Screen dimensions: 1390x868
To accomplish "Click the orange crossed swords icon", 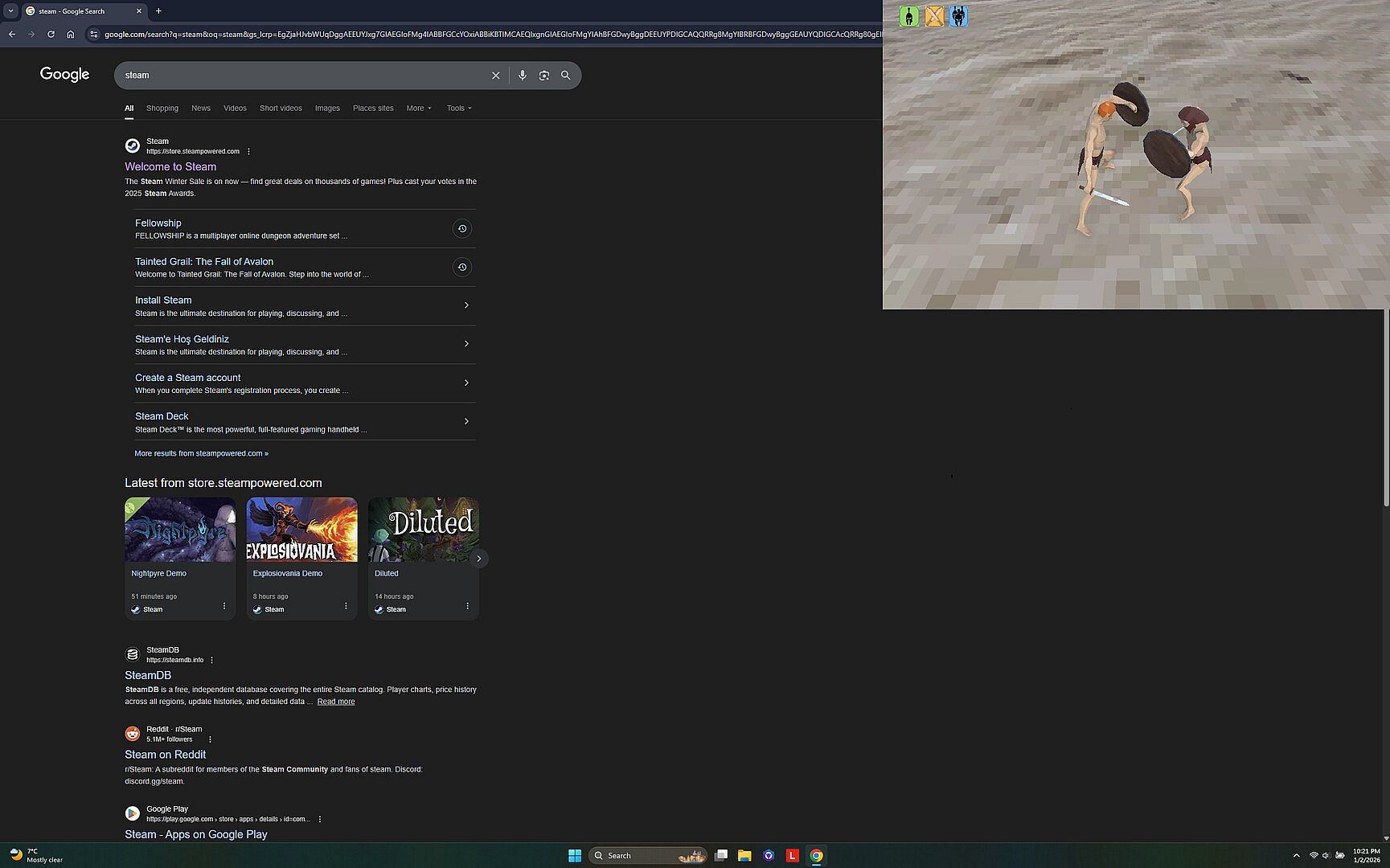I will coord(933,16).
